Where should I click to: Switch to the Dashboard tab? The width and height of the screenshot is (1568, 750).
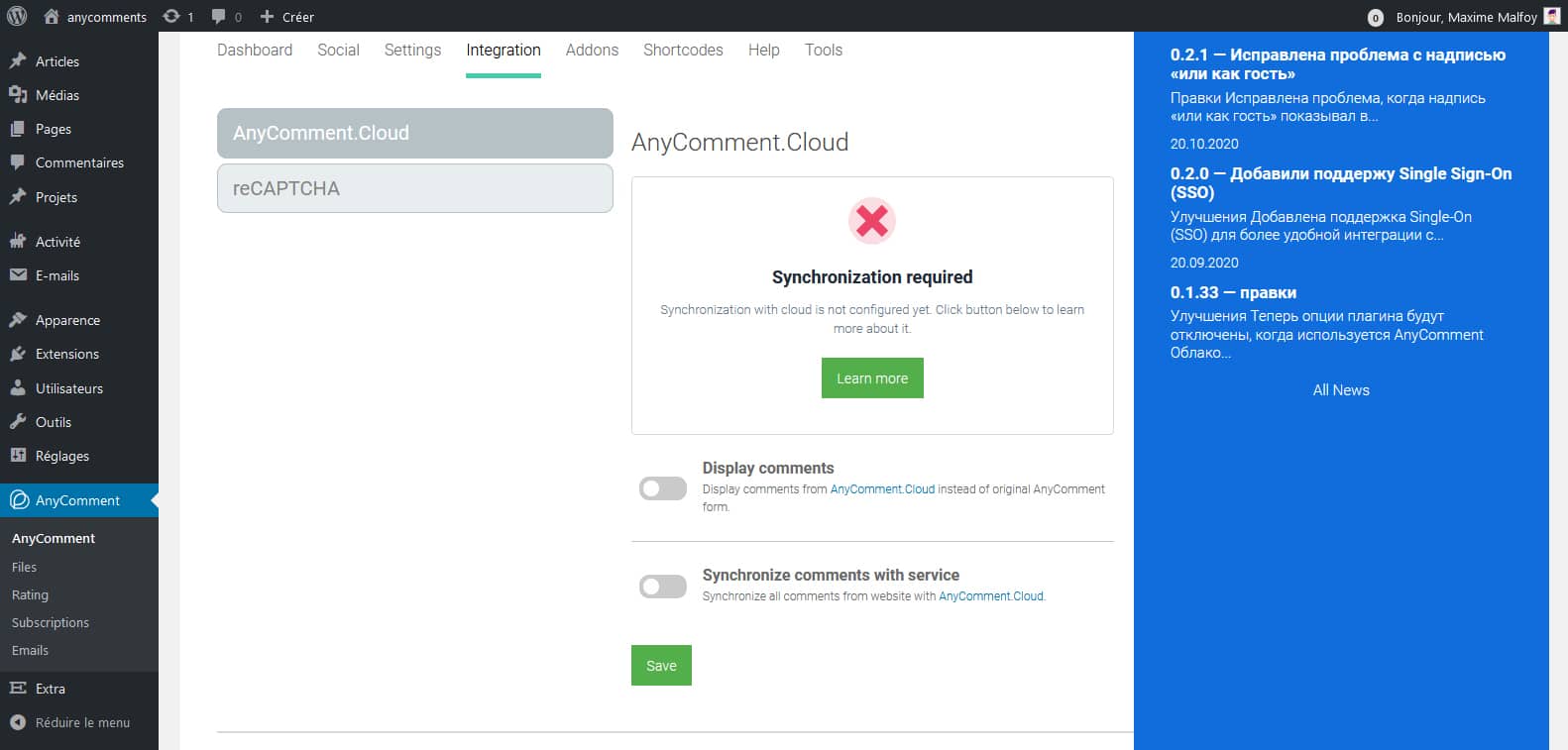[x=255, y=50]
